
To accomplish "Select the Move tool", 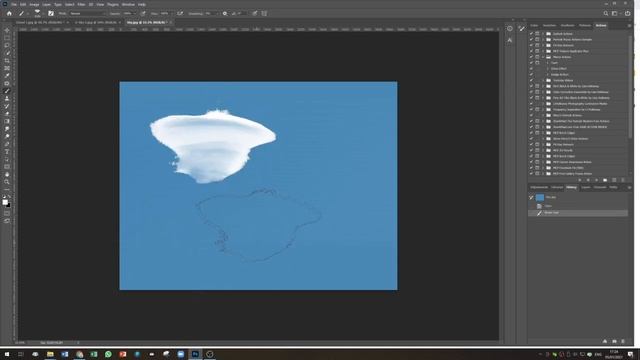I will [x=7, y=30].
